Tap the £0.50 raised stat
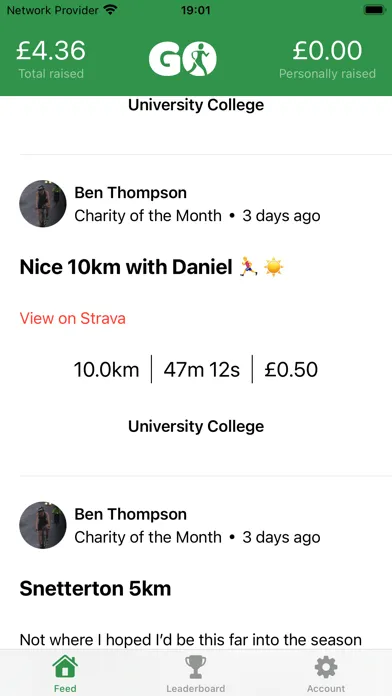The width and height of the screenshot is (392, 696). click(x=291, y=370)
